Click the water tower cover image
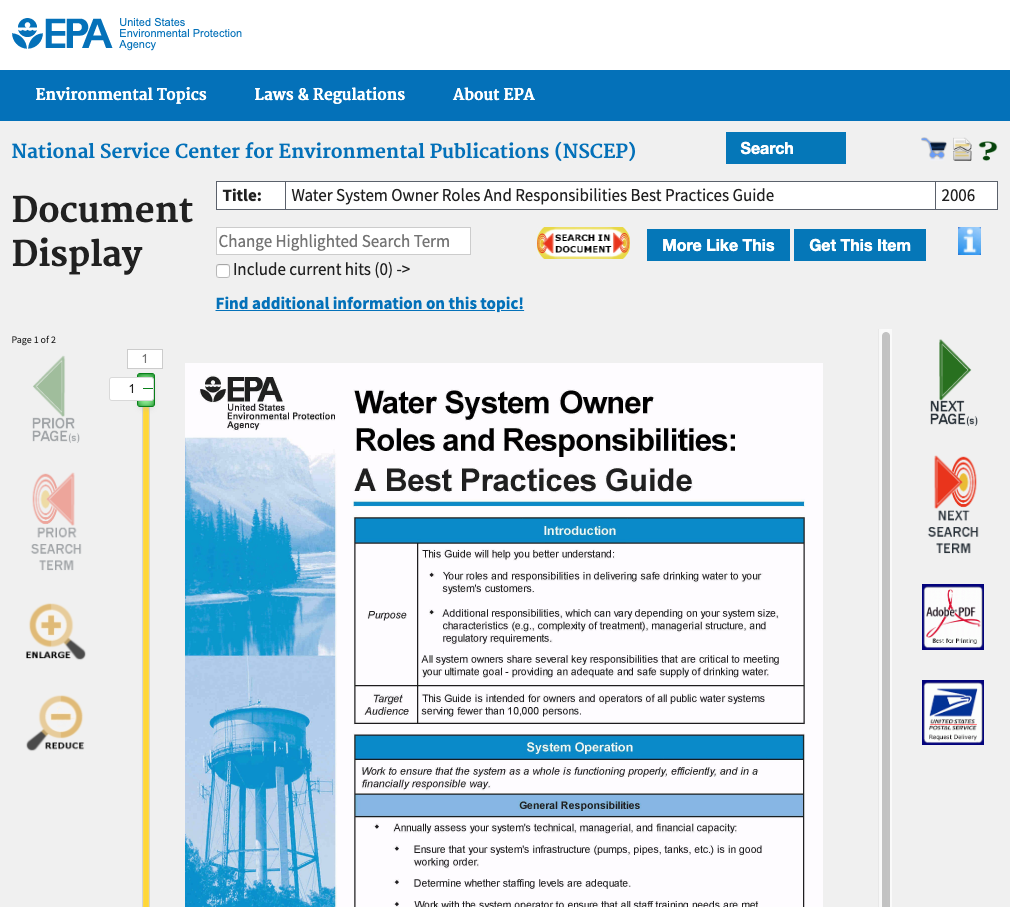This screenshot has width=1010, height=907. click(260, 783)
